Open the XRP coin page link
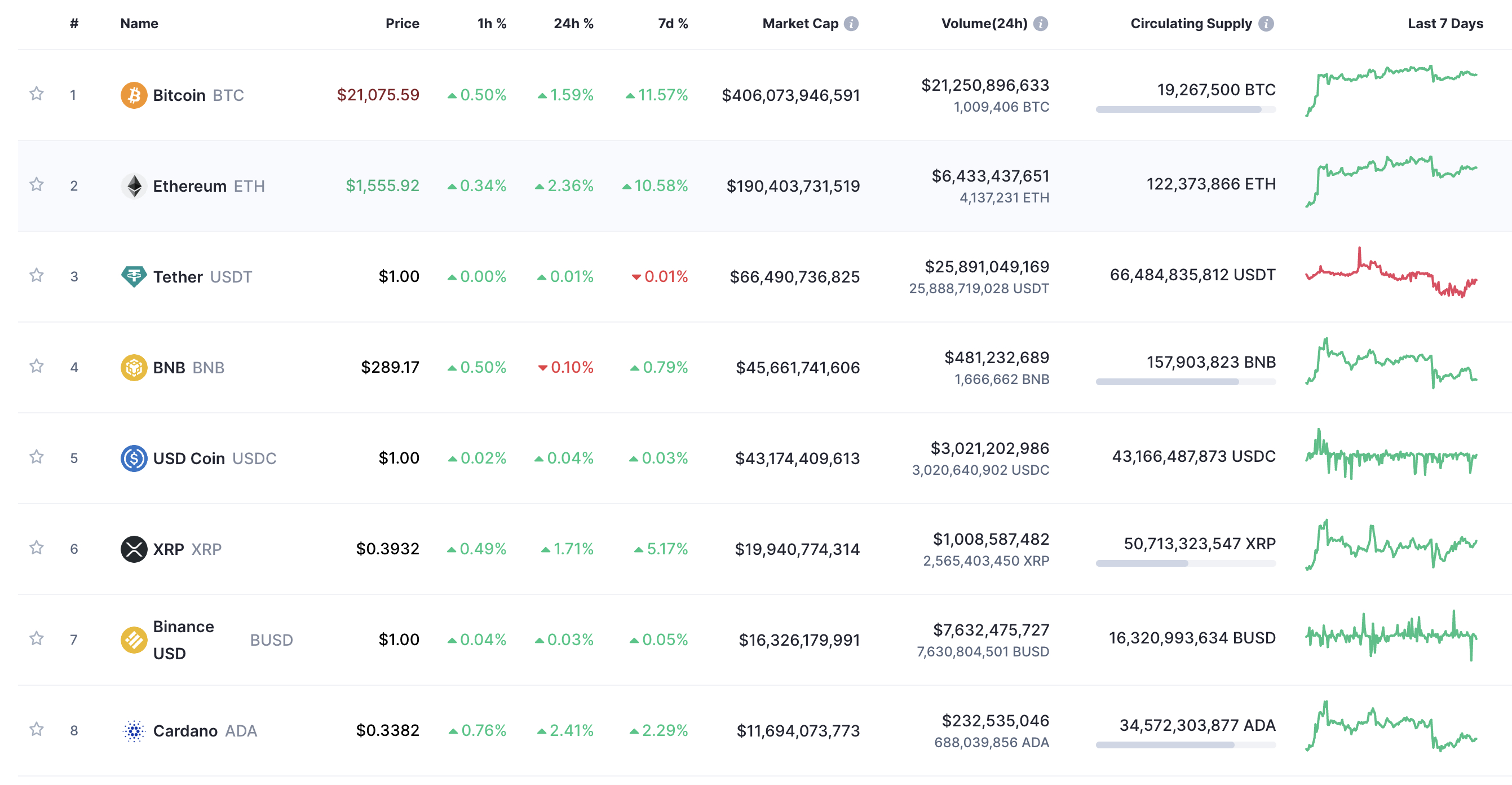The height and width of the screenshot is (785, 1512). click(187, 549)
